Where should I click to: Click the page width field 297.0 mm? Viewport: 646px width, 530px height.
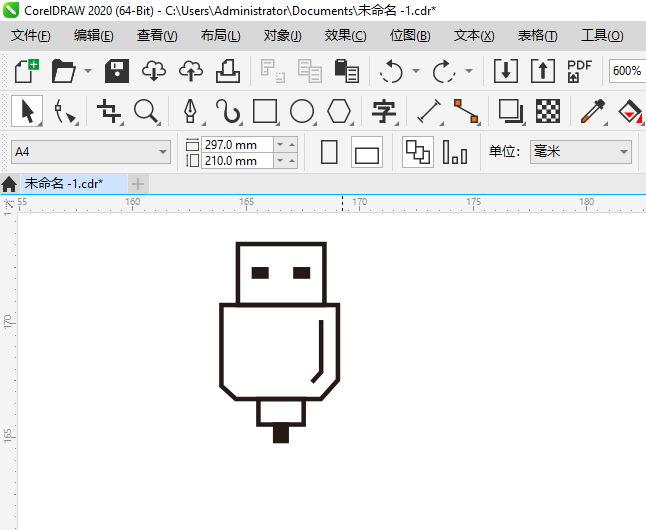click(x=236, y=145)
